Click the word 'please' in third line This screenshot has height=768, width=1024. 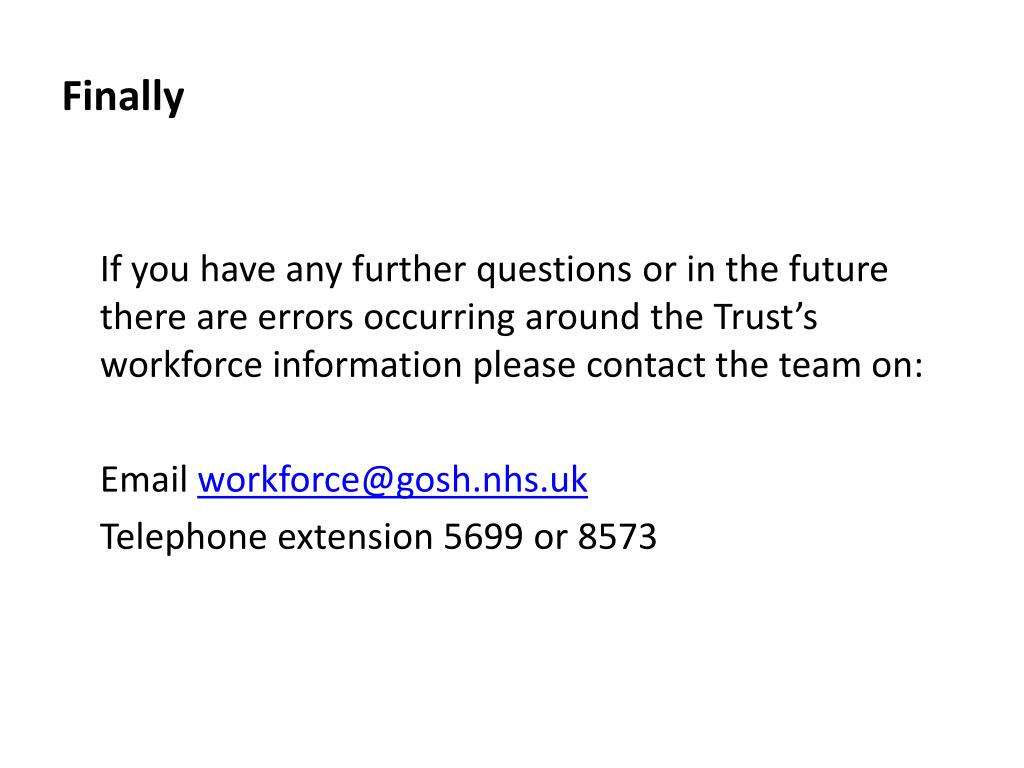click(524, 366)
